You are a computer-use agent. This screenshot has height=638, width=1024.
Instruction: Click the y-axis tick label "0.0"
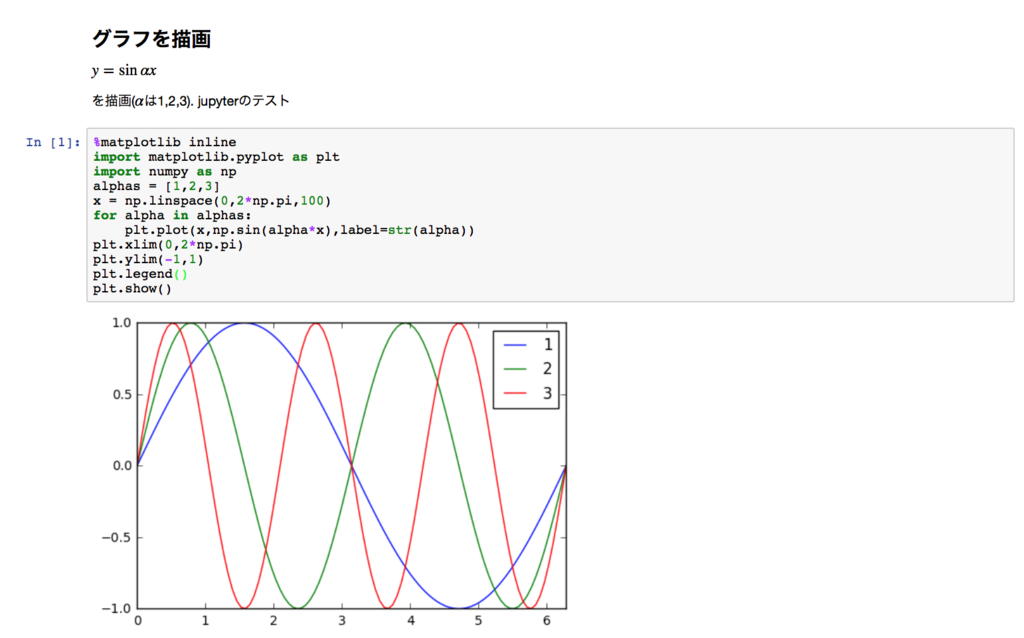pyautogui.click(x=121, y=466)
